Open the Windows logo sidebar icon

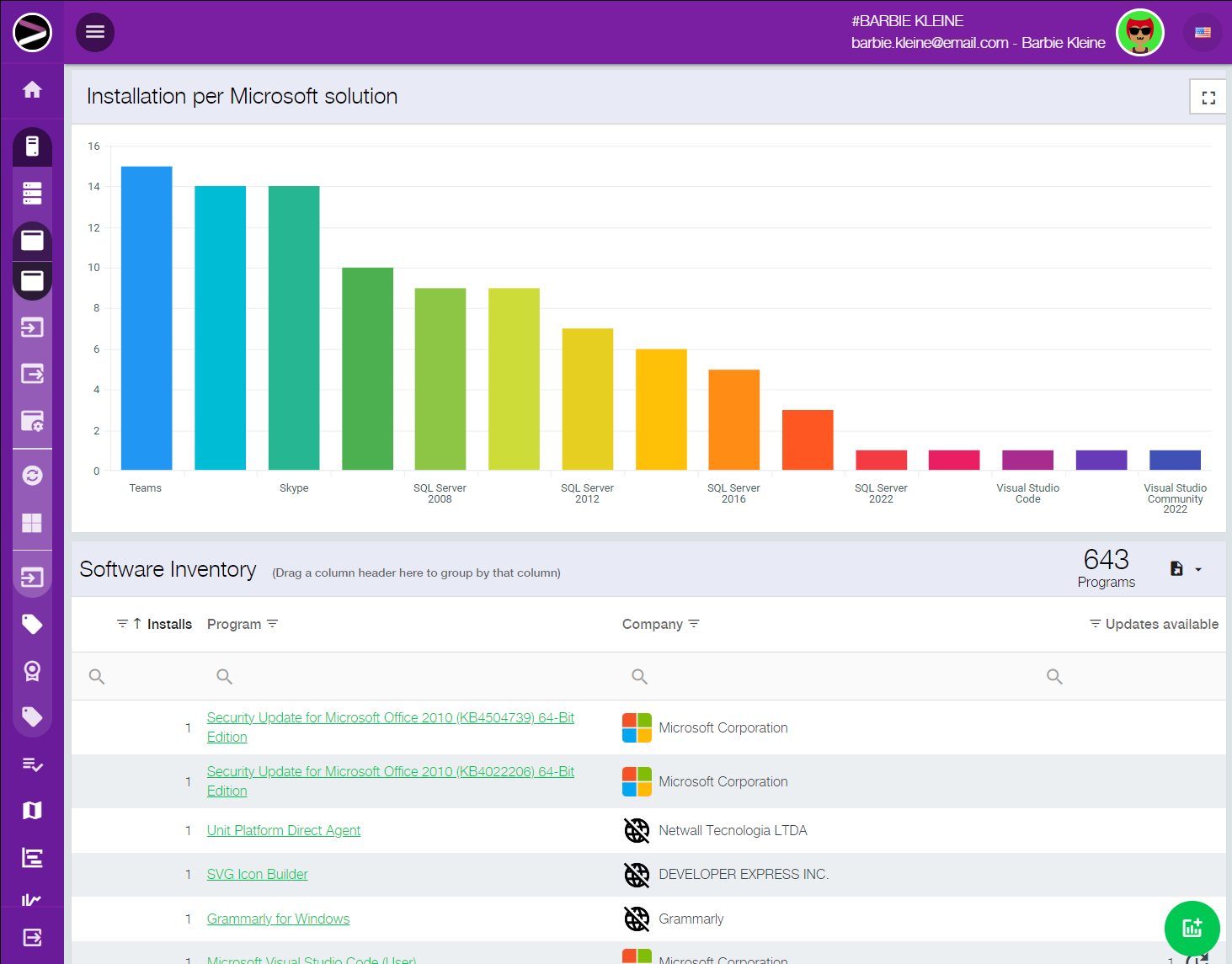[32, 523]
